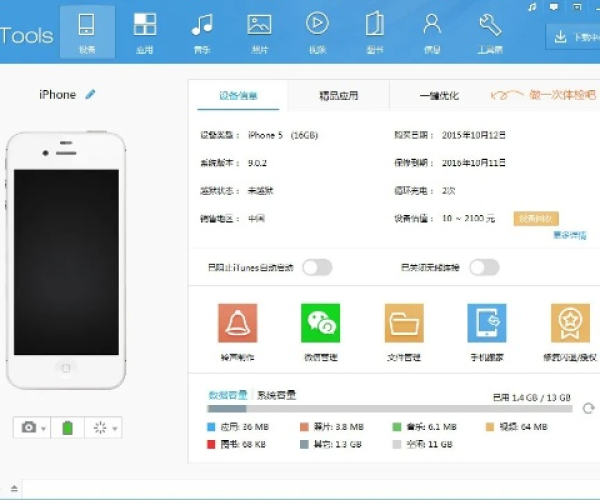Expand the dropdown arrow beside the spinner icon
The height and width of the screenshot is (500, 600).
tap(114, 429)
